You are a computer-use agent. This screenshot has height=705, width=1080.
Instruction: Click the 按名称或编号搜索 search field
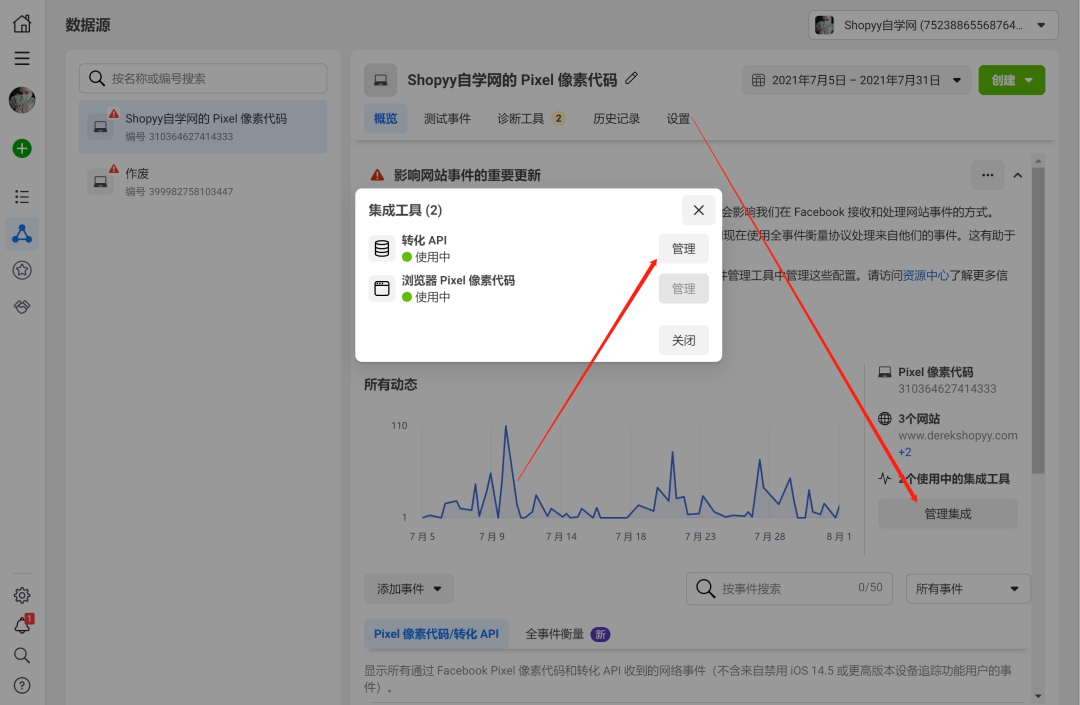203,78
